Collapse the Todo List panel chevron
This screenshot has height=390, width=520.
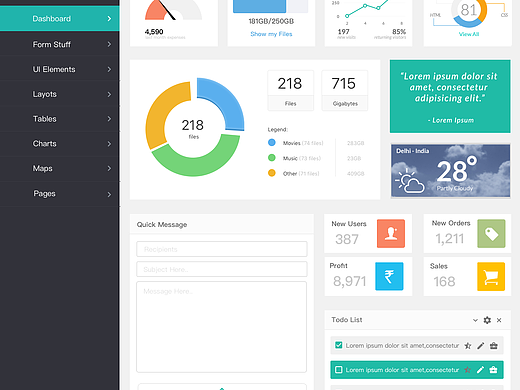[475, 320]
